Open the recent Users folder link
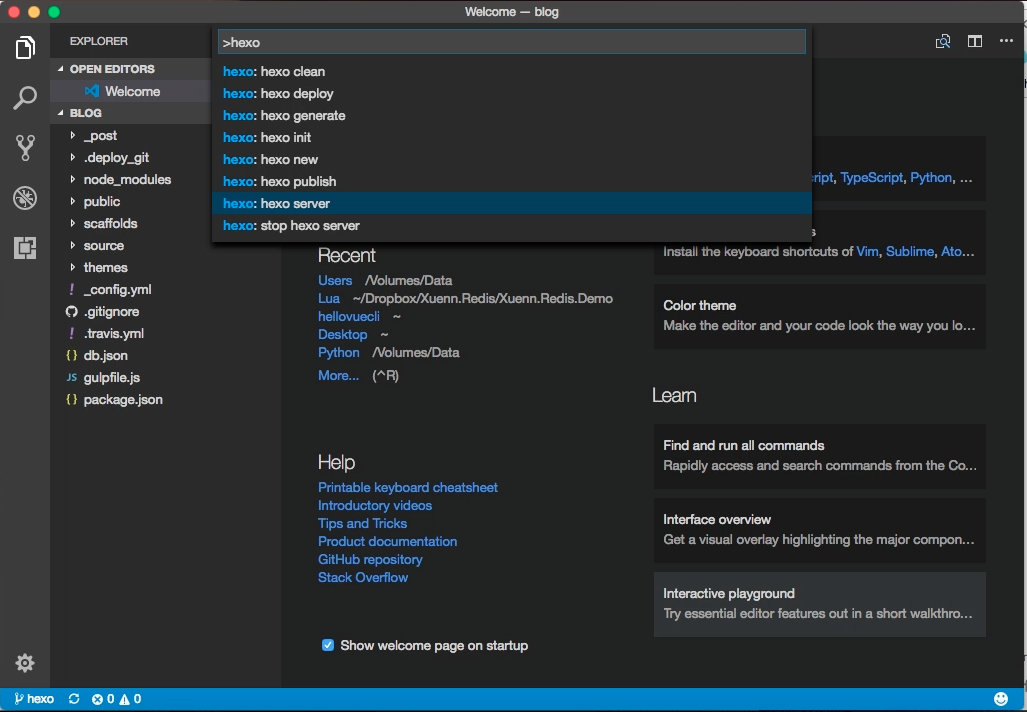Viewport: 1027px width, 712px height. point(335,280)
